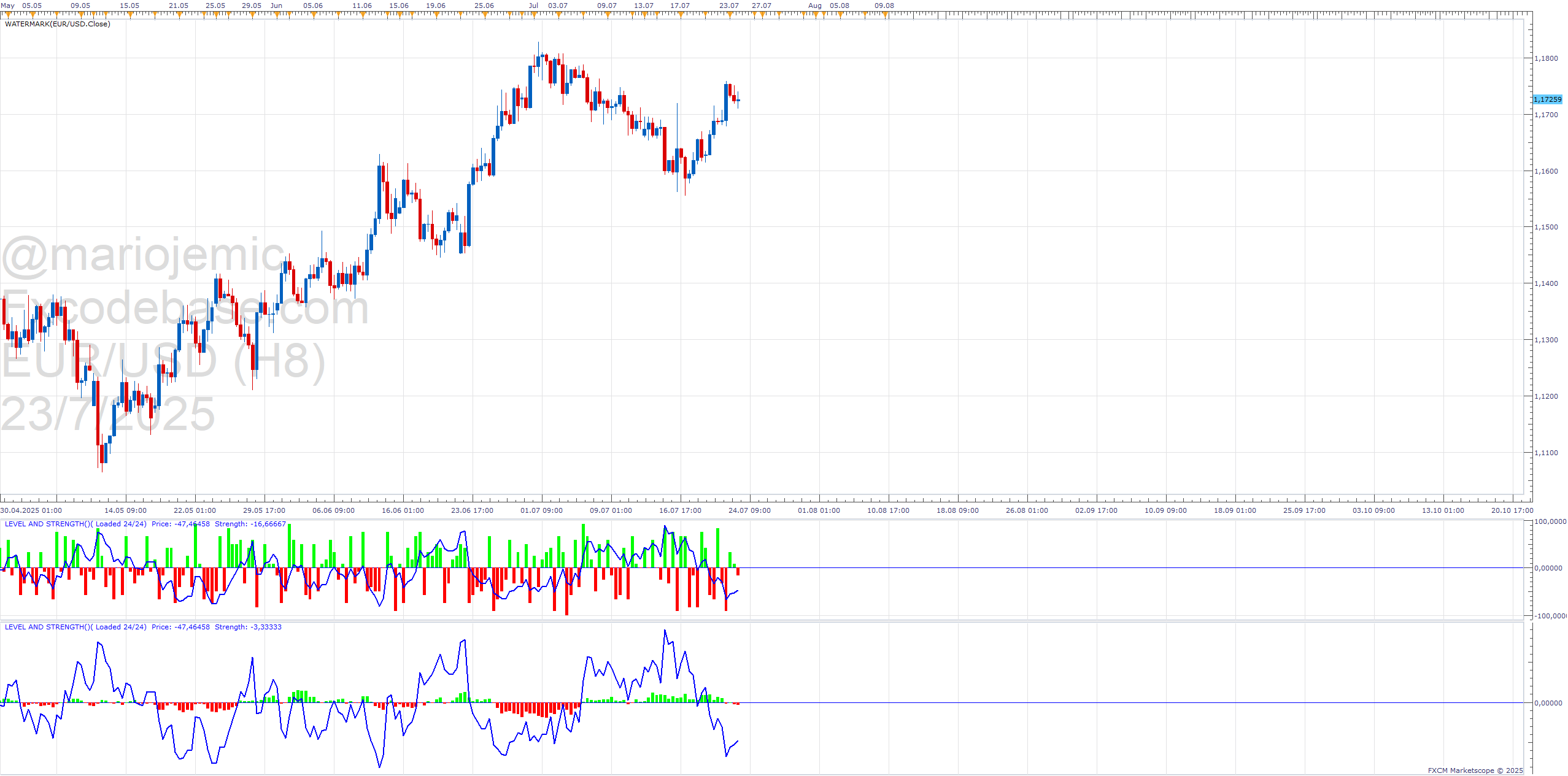1568x776 pixels.
Task: Click the 26.08 01:00 time label
Action: (x=1027, y=510)
